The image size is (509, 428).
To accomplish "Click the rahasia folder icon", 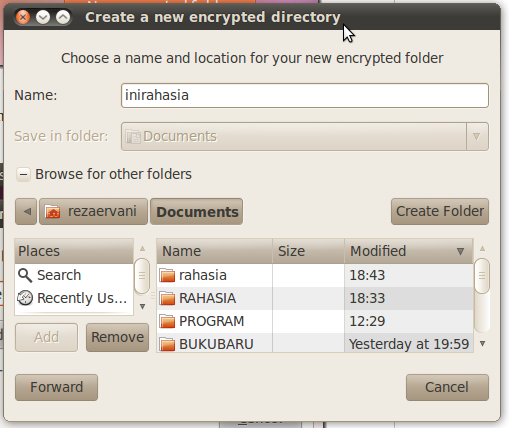I will [167, 275].
